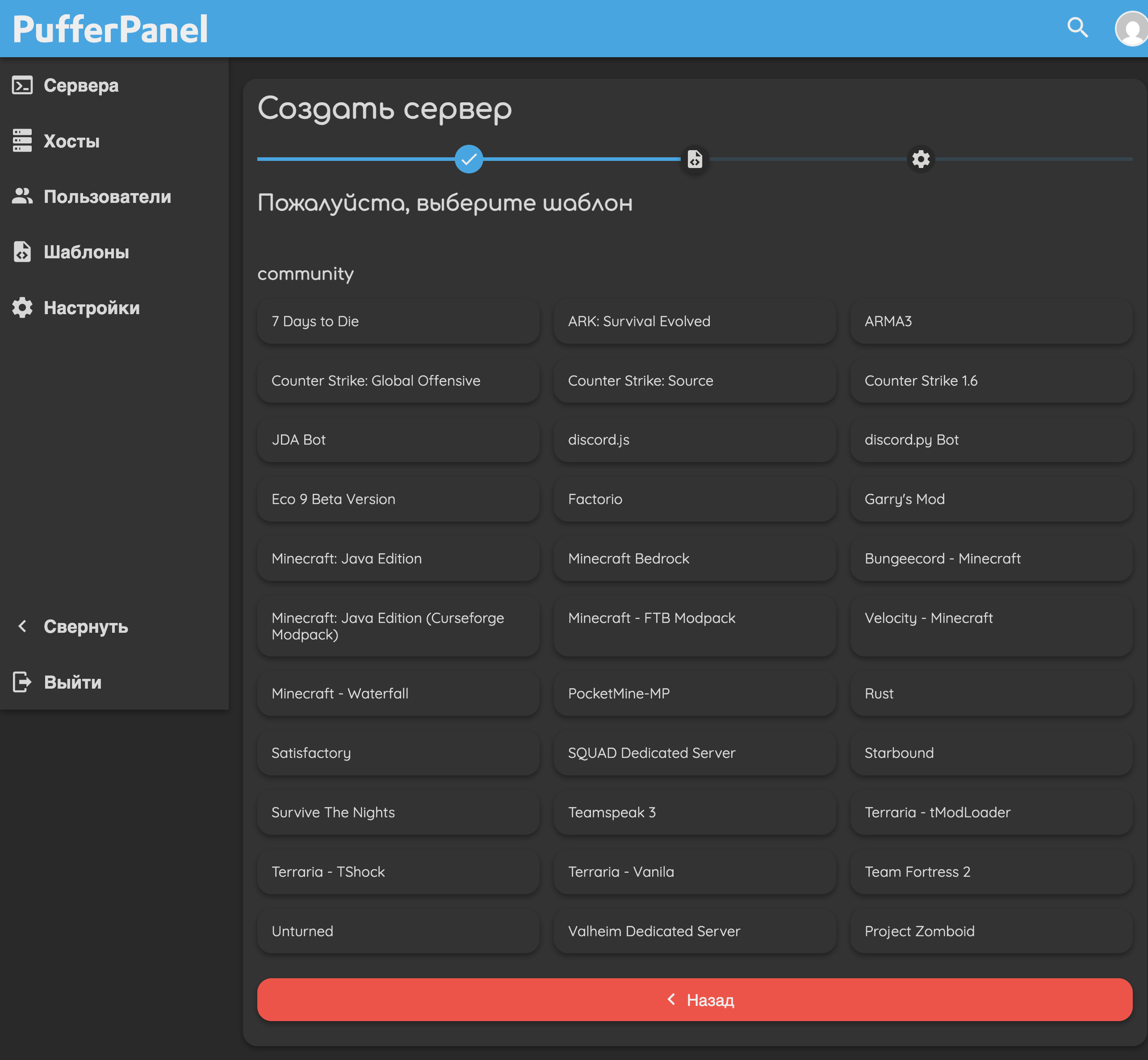
Task: Select the Satisfactory template
Action: [398, 753]
